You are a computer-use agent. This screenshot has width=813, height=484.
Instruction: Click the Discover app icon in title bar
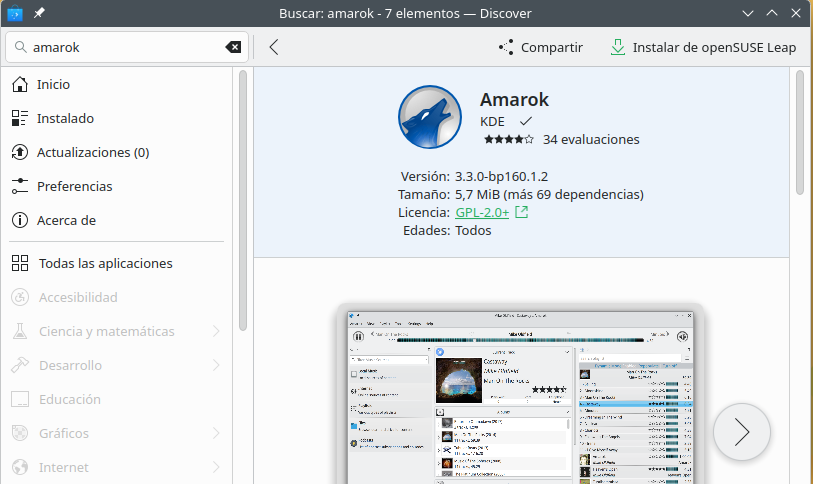[15, 13]
